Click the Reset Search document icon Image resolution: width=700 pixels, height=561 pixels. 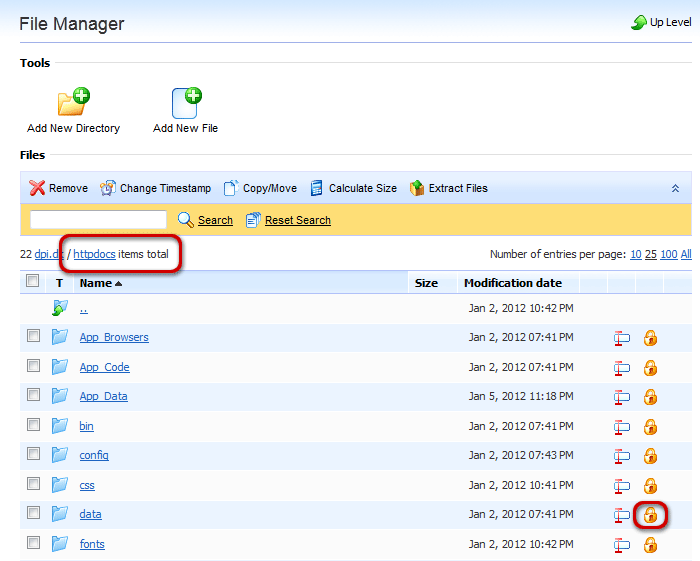pos(253,220)
